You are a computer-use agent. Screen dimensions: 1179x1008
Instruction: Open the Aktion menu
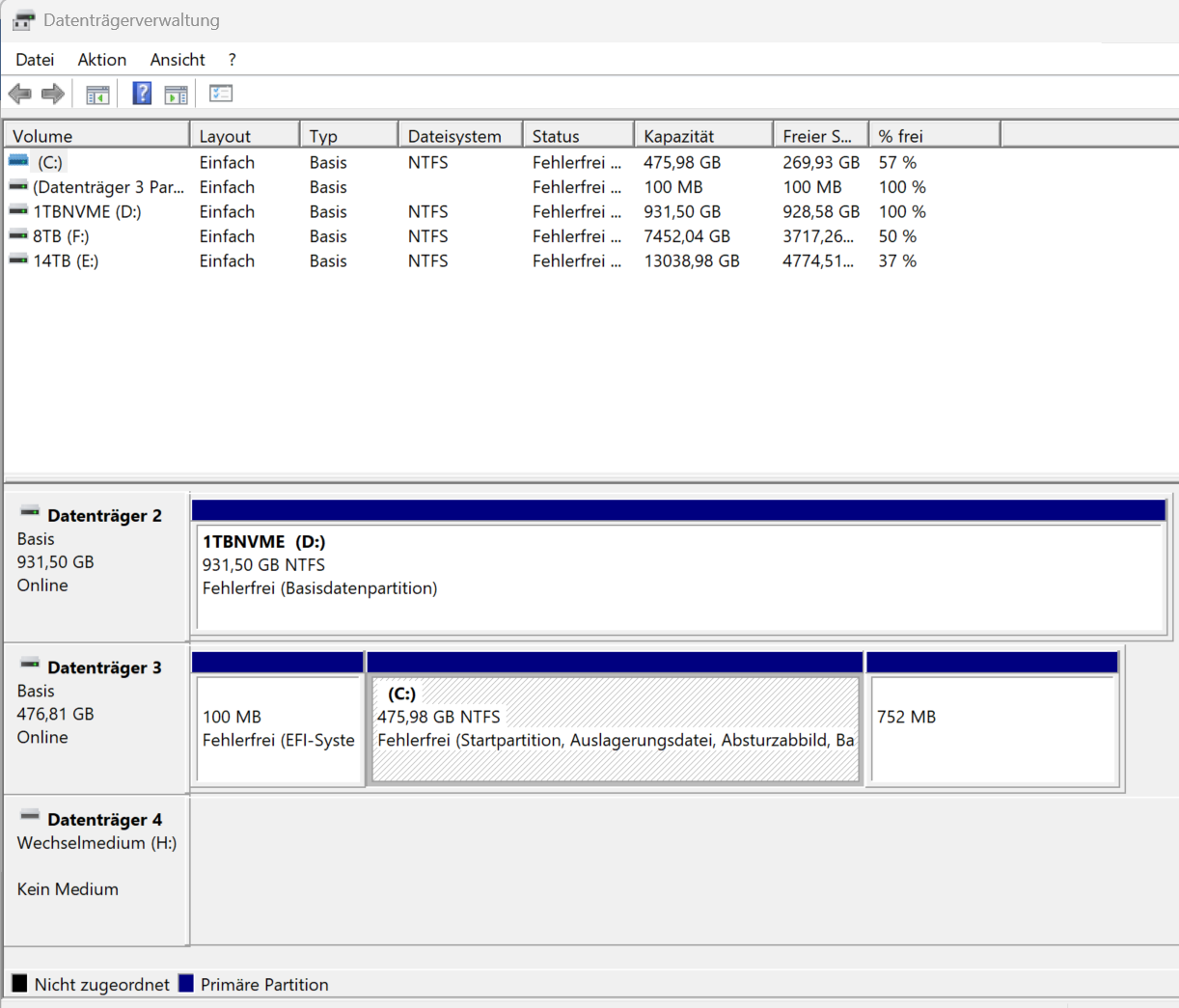pyautogui.click(x=102, y=60)
